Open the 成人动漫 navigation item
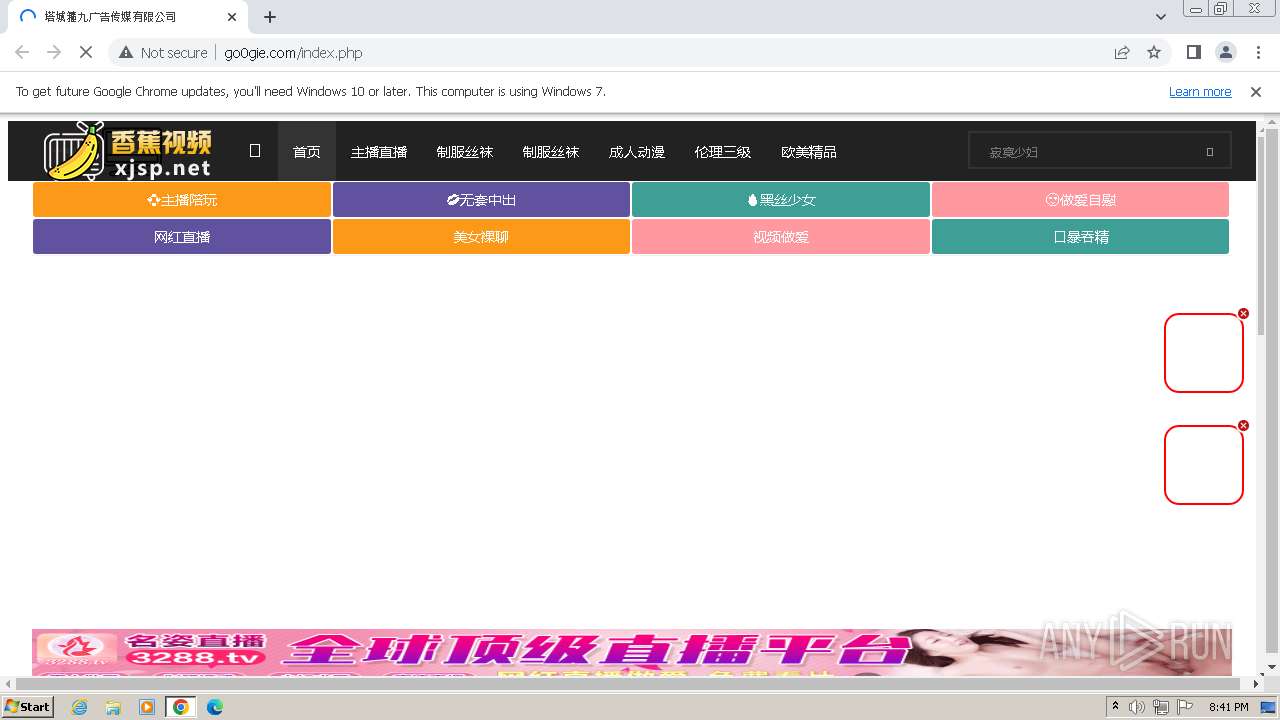Screen dimensions: 1280x720 [637, 152]
